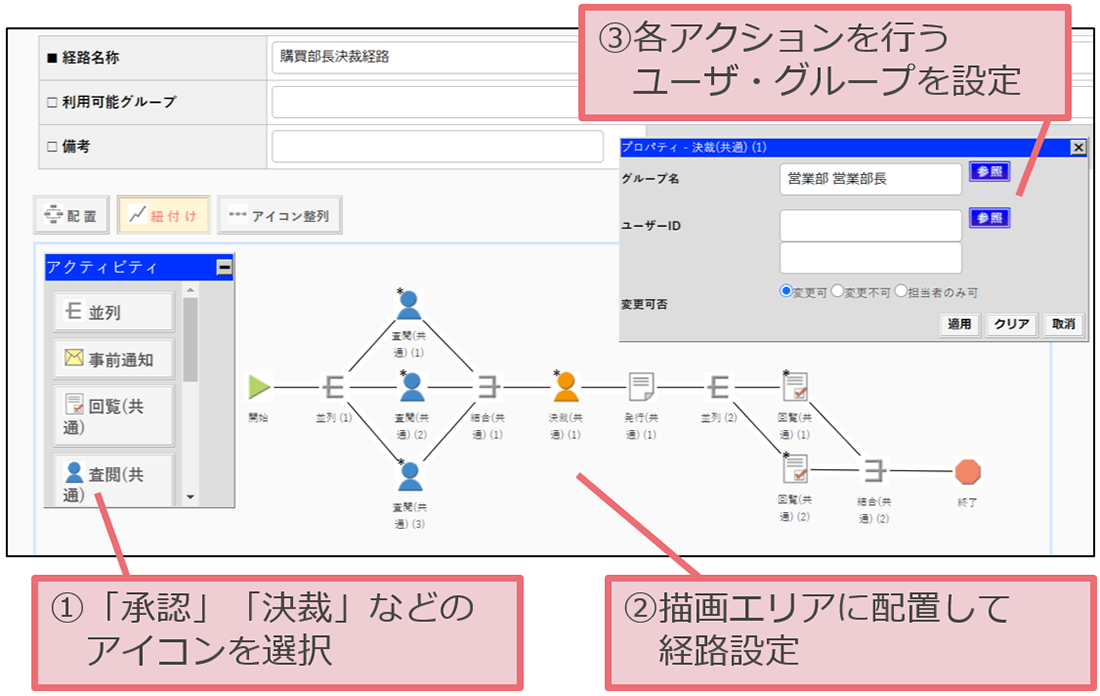This screenshot has width=1100, height=696.
Task: Pick 事前通知 from the activity palette
Action: click(x=114, y=359)
